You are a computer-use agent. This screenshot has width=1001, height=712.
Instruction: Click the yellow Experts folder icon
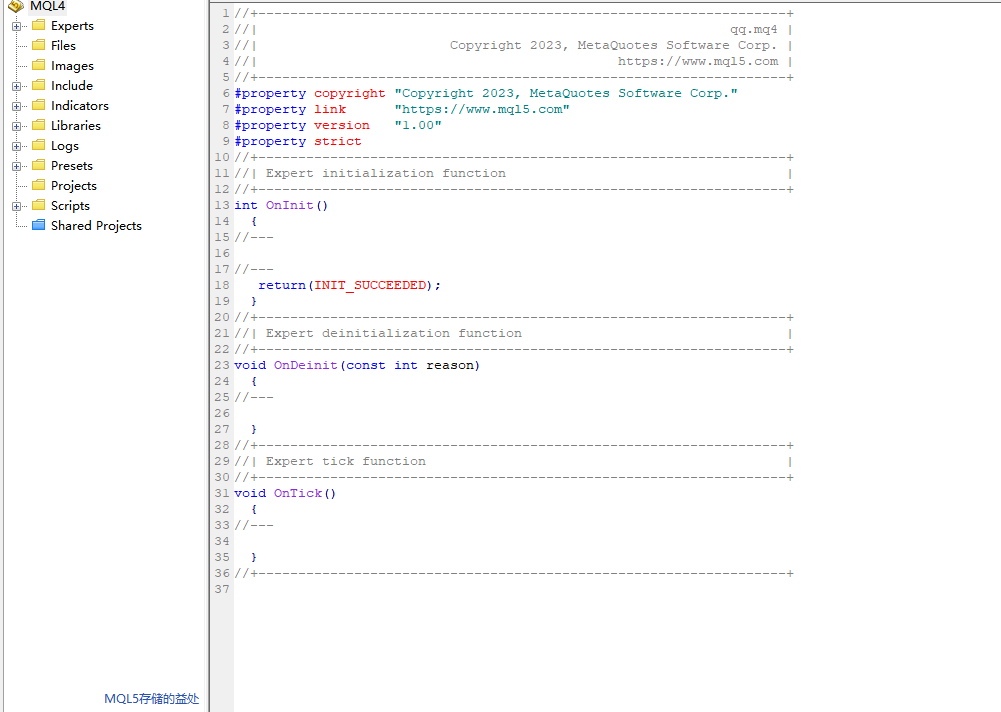(38, 25)
